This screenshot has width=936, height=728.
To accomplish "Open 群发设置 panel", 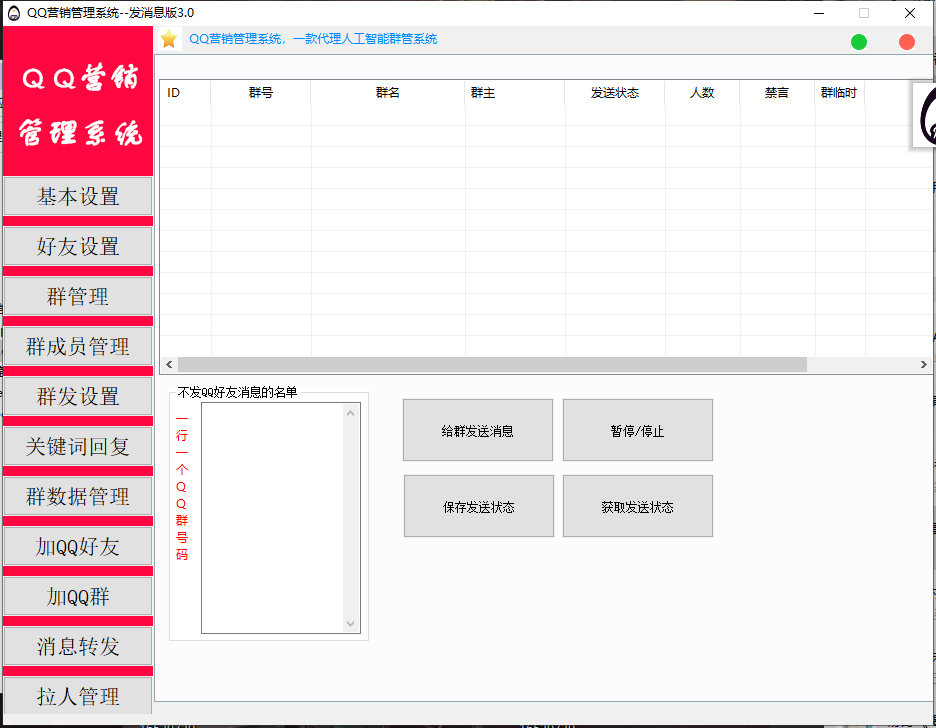I will 78,396.
